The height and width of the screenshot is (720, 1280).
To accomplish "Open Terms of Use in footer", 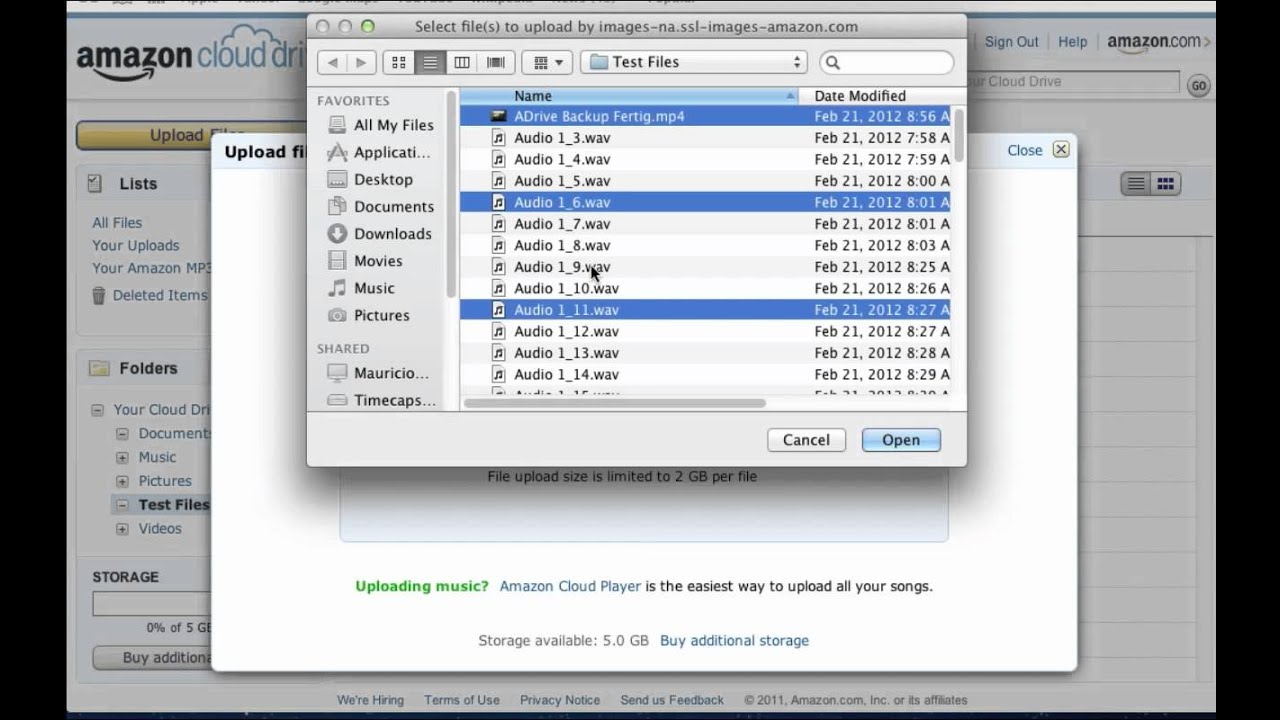I will (461, 700).
